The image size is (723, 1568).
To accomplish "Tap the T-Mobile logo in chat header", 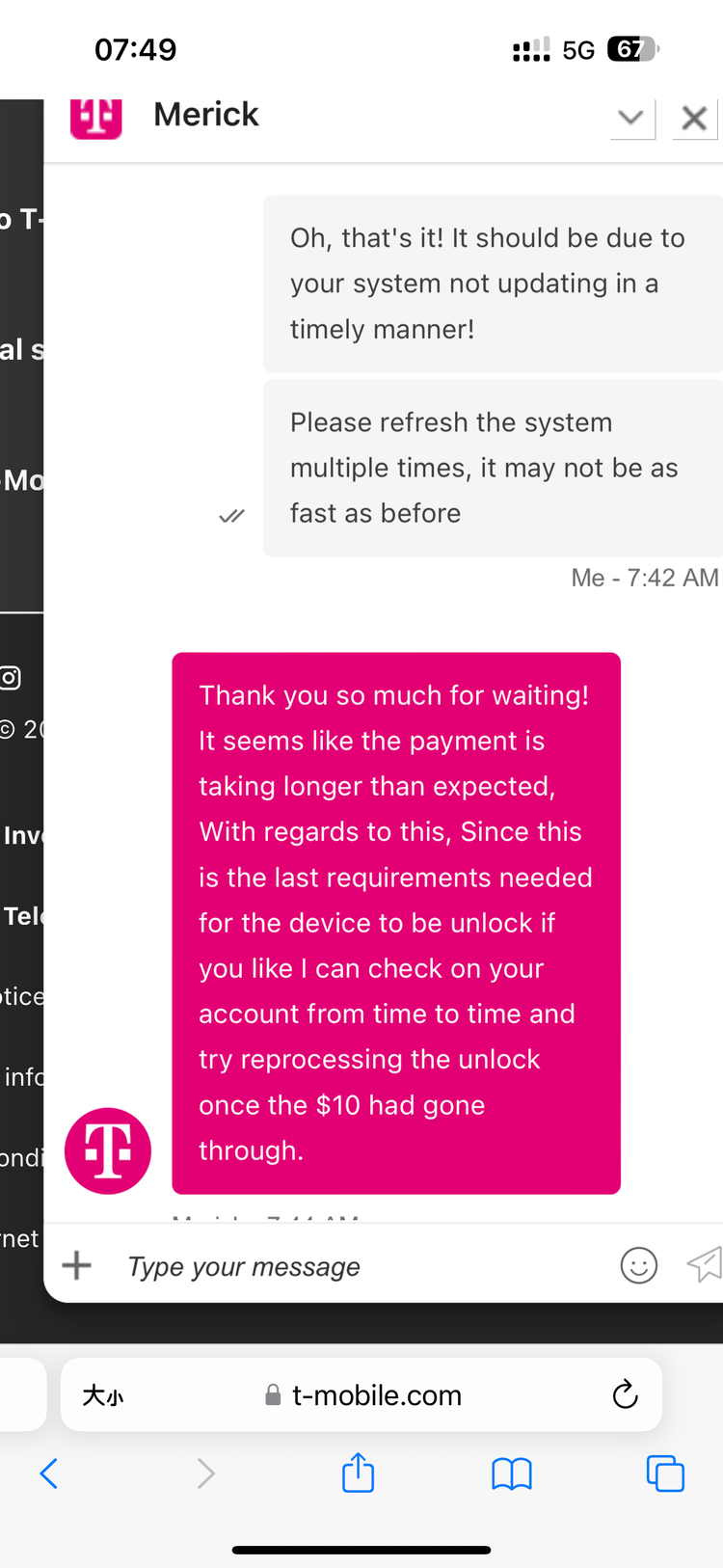I will 96,119.
